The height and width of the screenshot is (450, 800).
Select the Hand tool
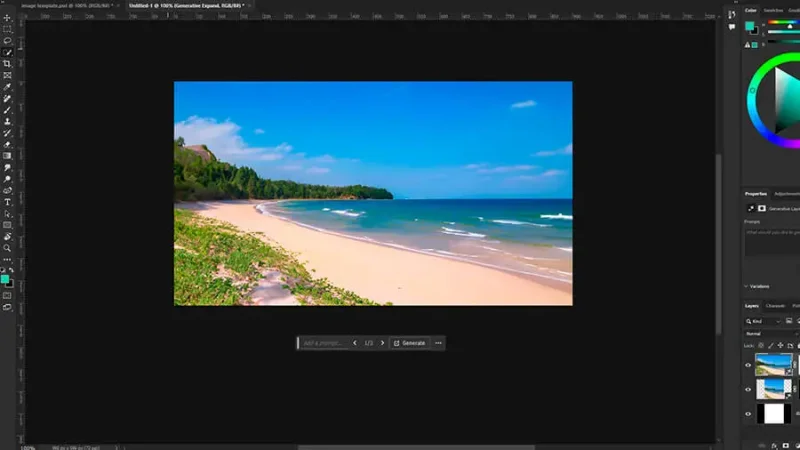[x=7, y=237]
